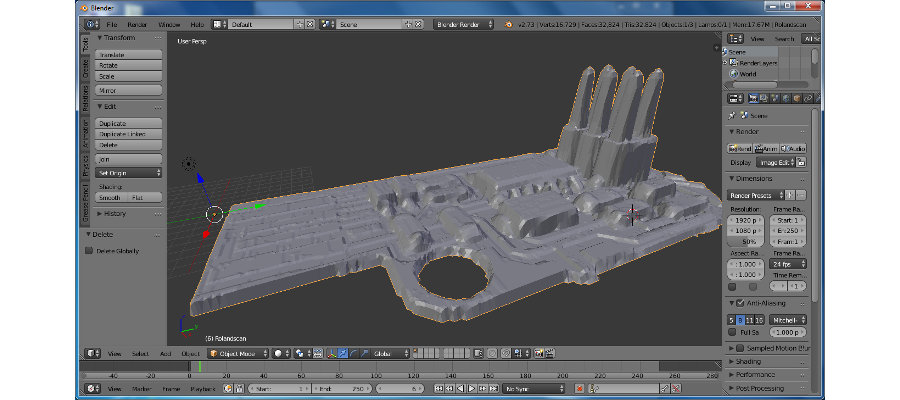This screenshot has height=400, width=900.
Task: Expand the History panel
Action: [x=112, y=213]
